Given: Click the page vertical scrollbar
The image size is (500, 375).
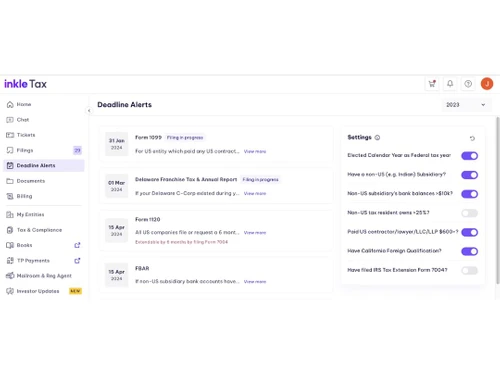Looking at the screenshot, I should [x=498, y=200].
